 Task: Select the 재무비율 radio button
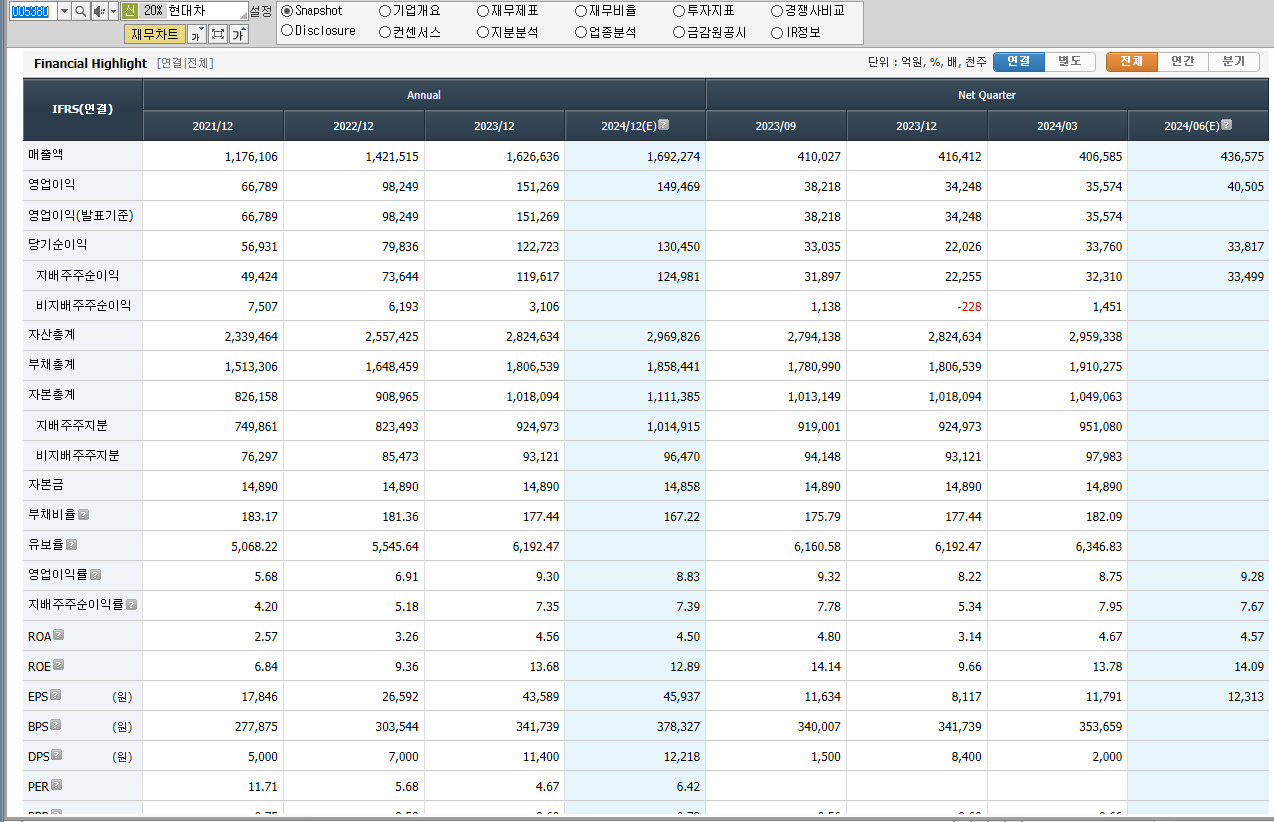tap(581, 11)
